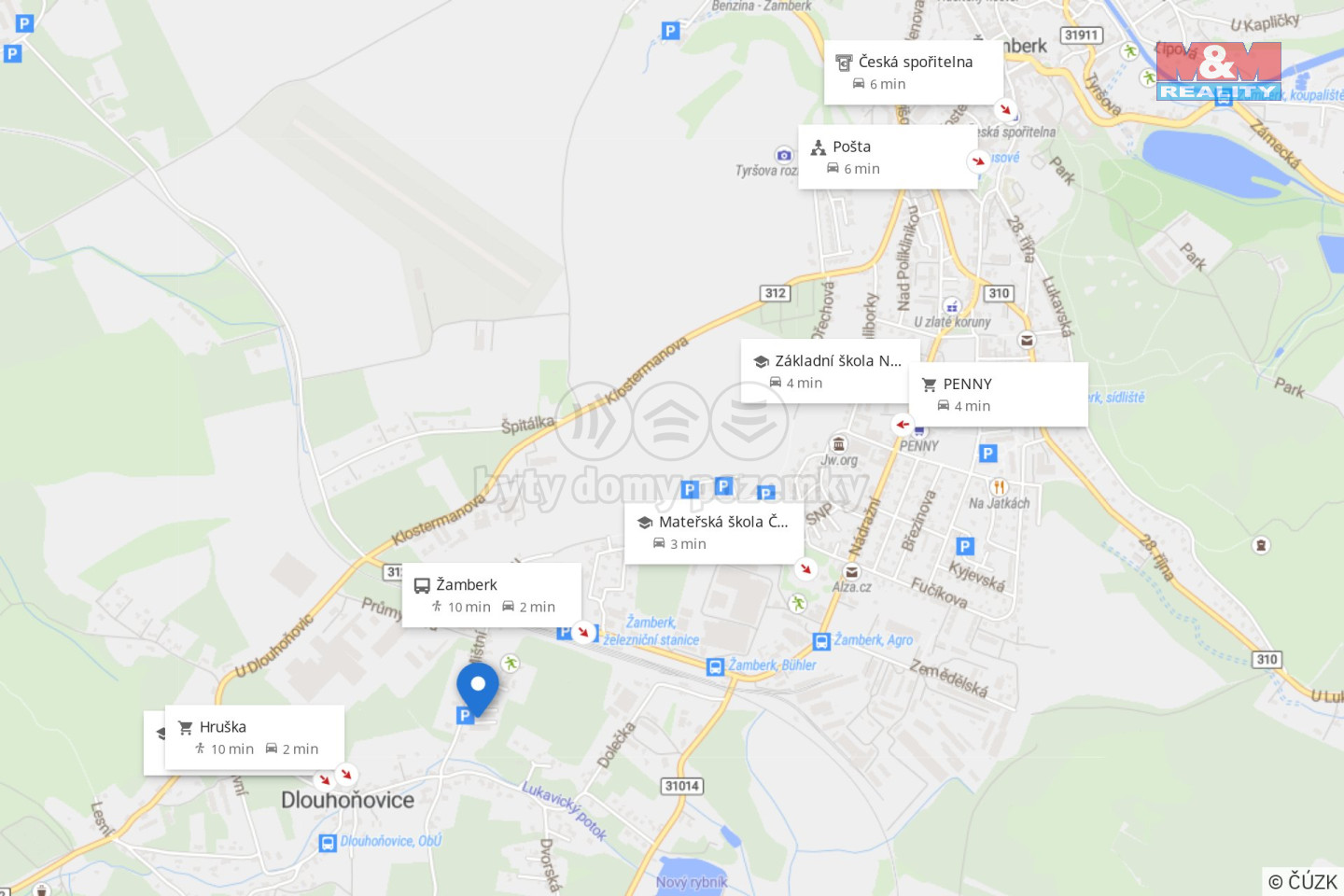Select the Žamberk bus stop icon
This screenshot has width=1344, height=896.
(x=422, y=585)
